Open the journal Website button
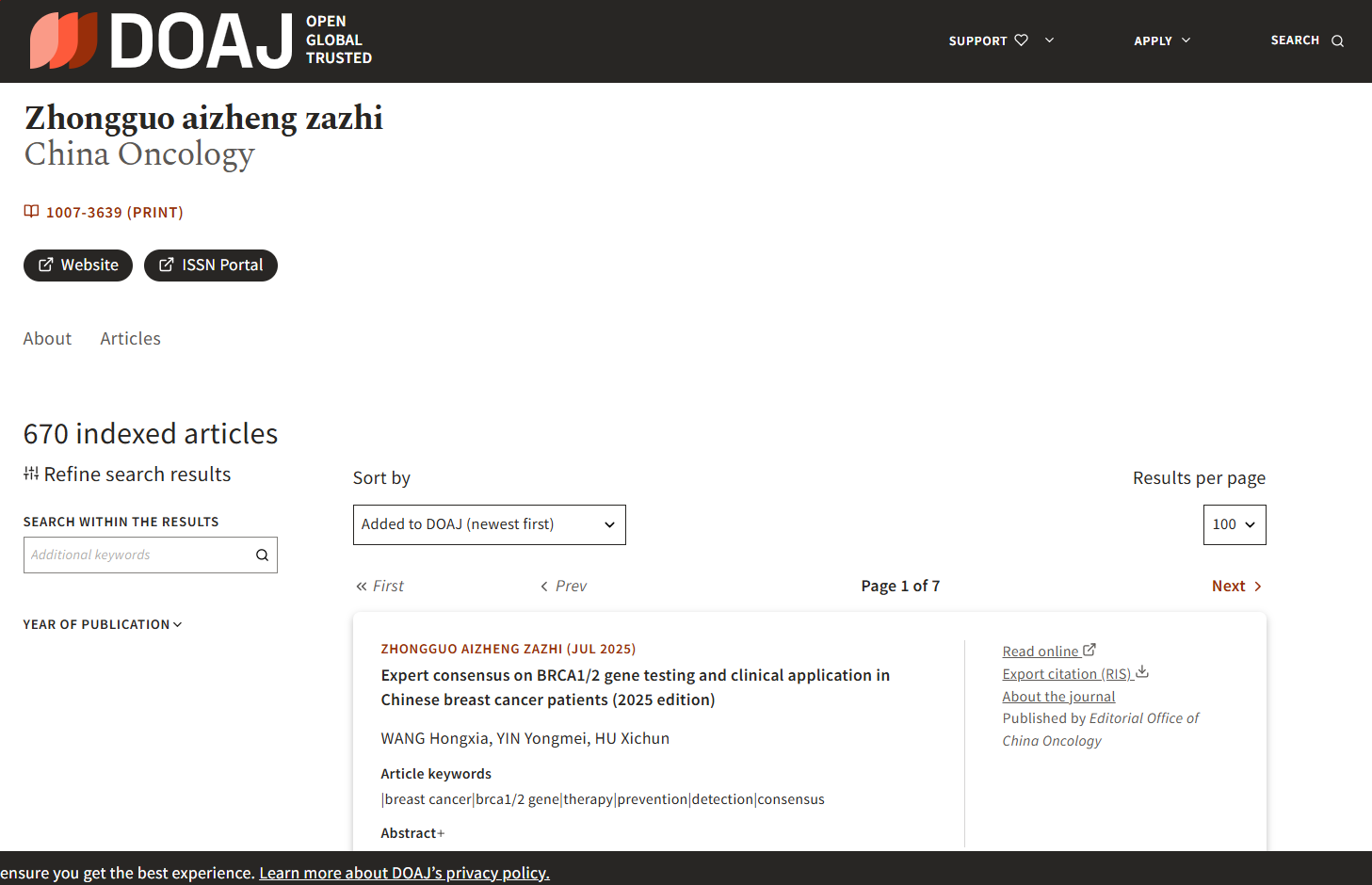The image size is (1372, 885). (x=78, y=265)
